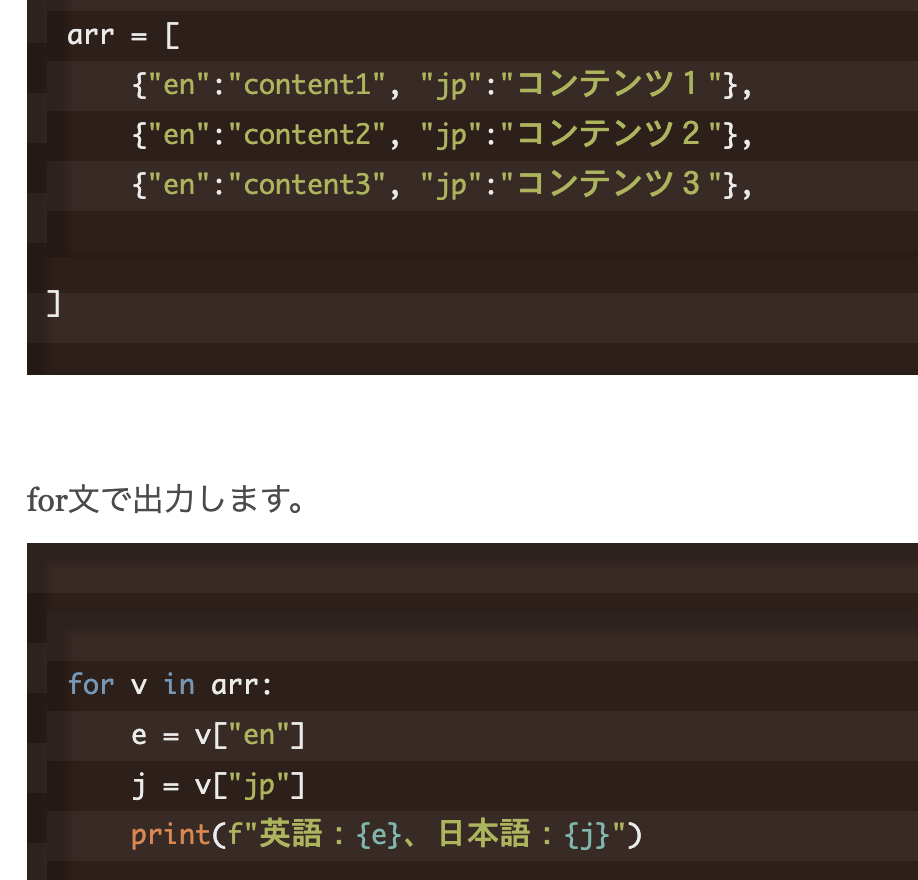Click the "日本語" text in the print string

484,835
